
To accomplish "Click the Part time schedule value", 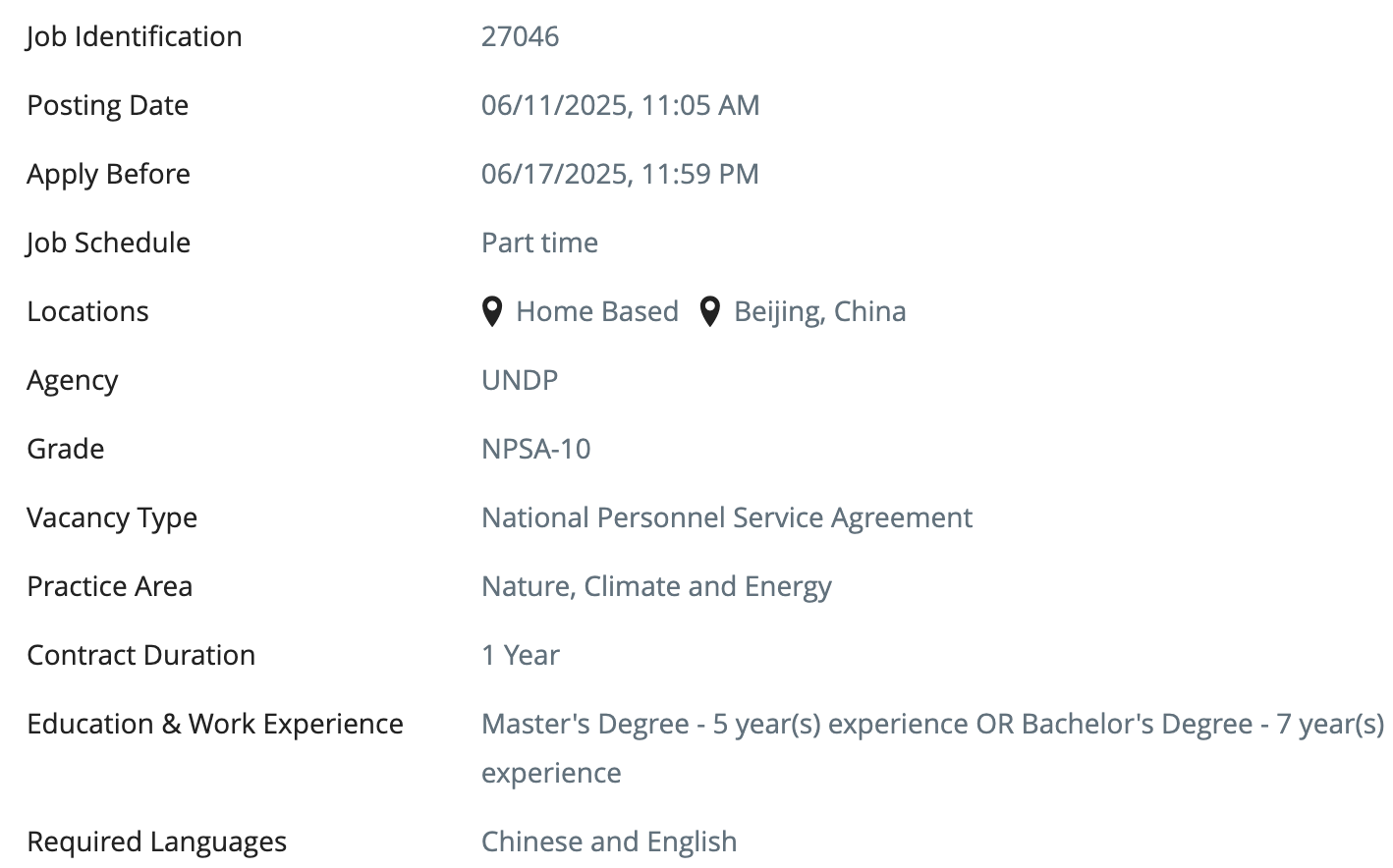I will (539, 243).
